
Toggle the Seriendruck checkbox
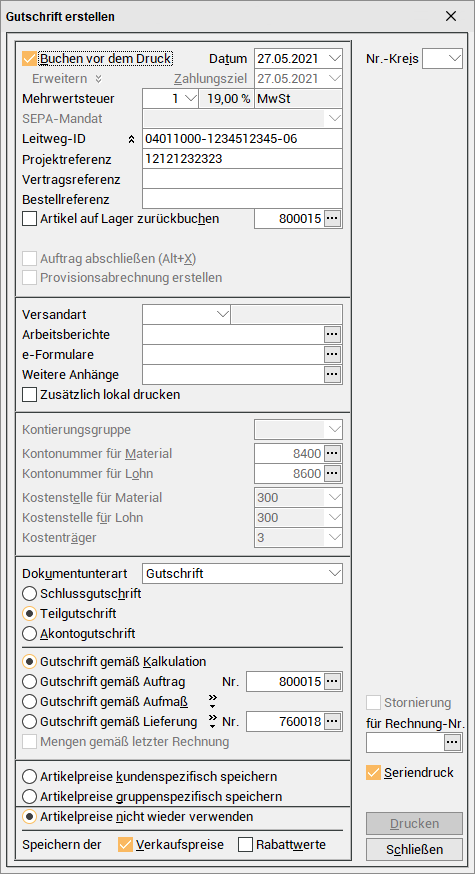point(373,773)
